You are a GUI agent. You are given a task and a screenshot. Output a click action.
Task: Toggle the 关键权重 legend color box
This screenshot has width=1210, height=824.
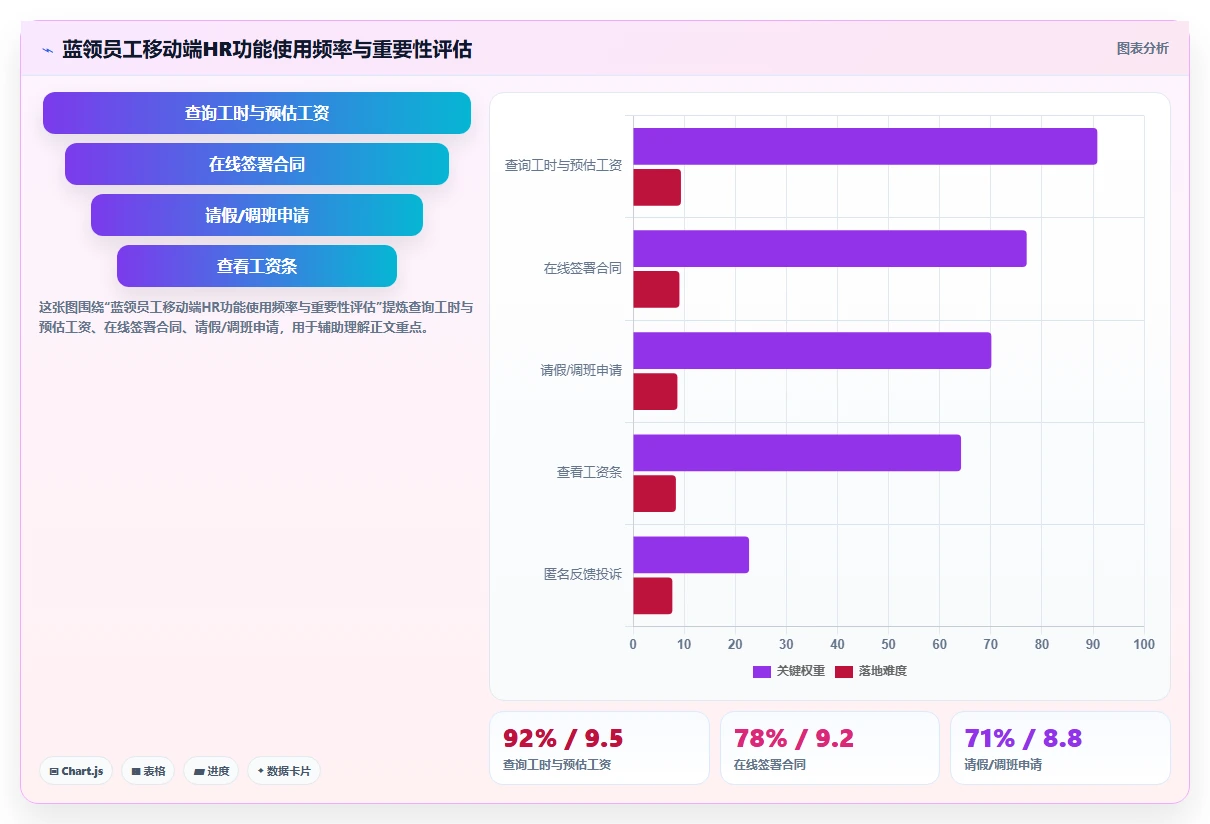(x=762, y=671)
